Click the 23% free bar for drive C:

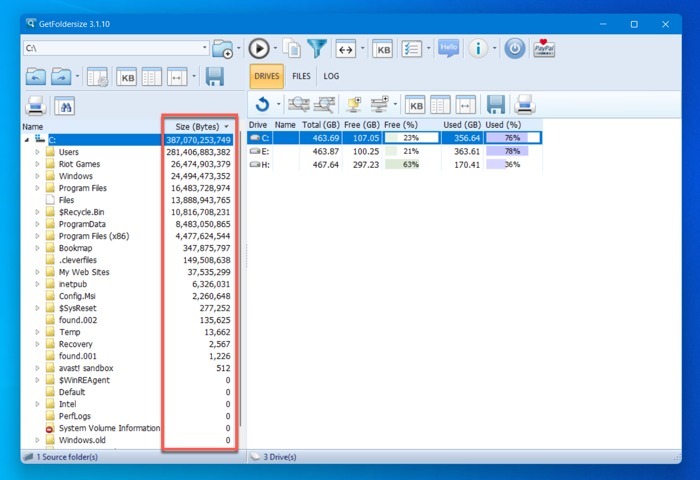(x=411, y=138)
